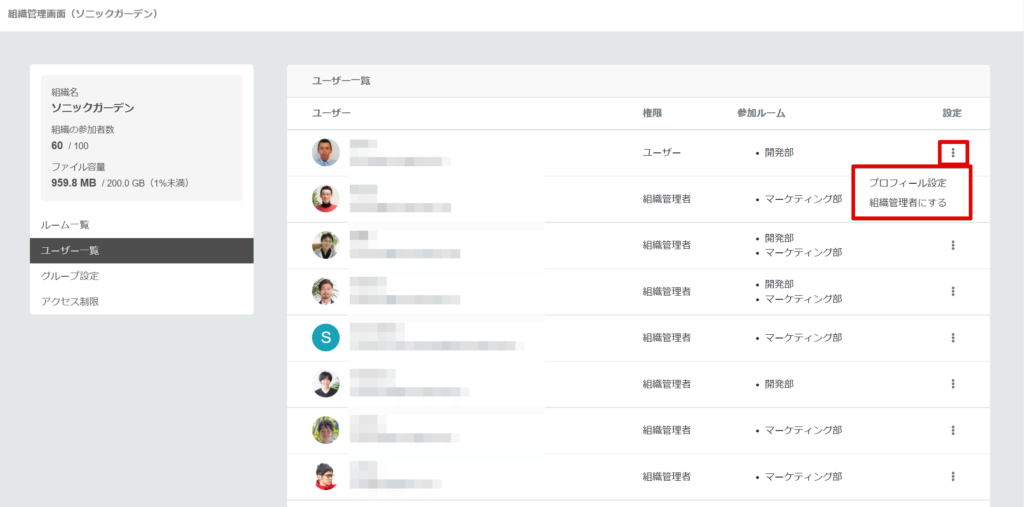The image size is (1024, 507).
Task: Open アクセス制限 in the sidebar
Action: click(x=70, y=301)
